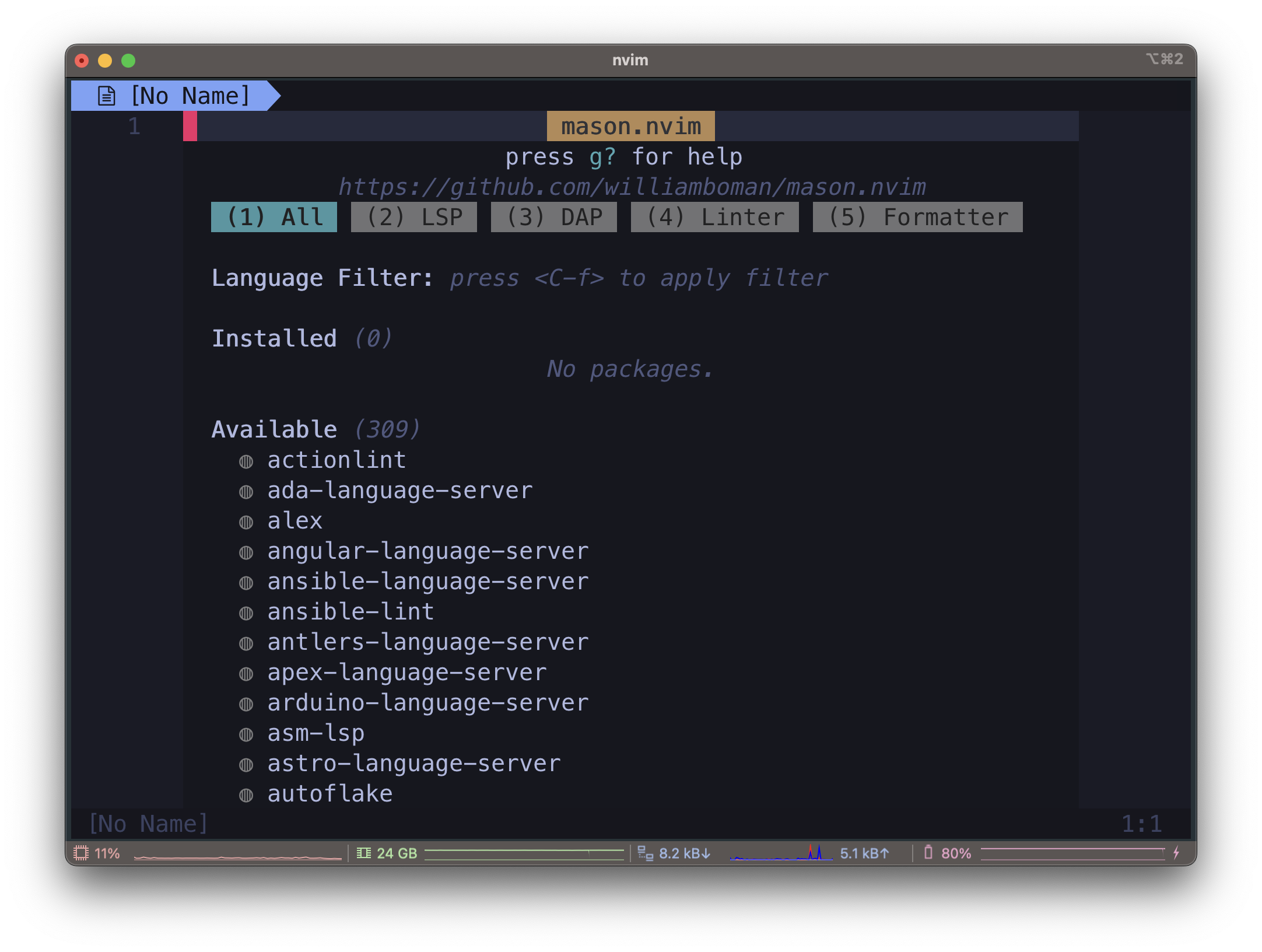Switch to the (3) DAP tab

pyautogui.click(x=554, y=217)
